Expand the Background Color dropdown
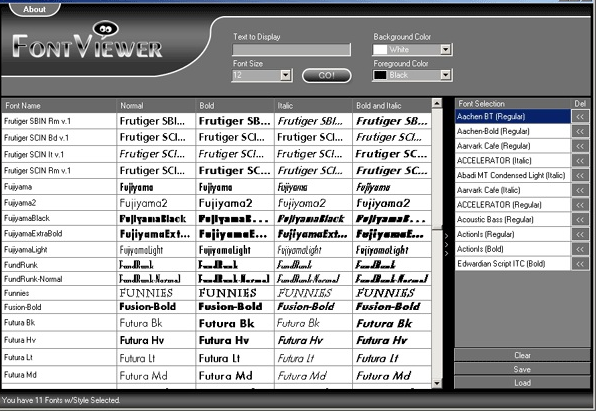 pyautogui.click(x=445, y=49)
